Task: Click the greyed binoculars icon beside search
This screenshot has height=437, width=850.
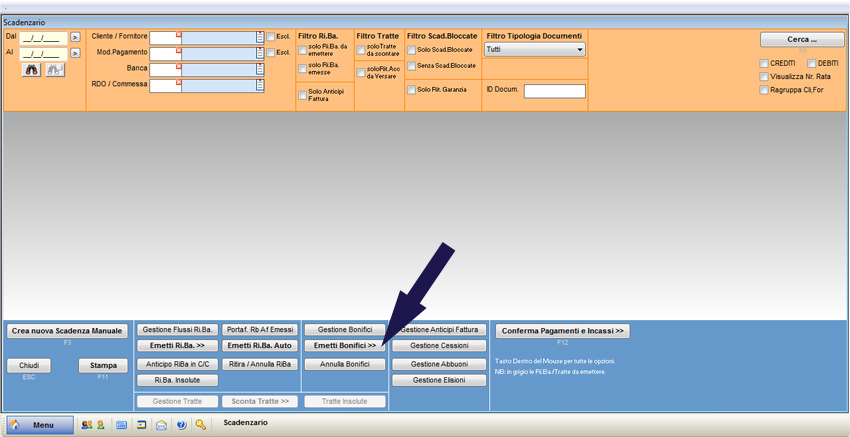Action: point(55,70)
